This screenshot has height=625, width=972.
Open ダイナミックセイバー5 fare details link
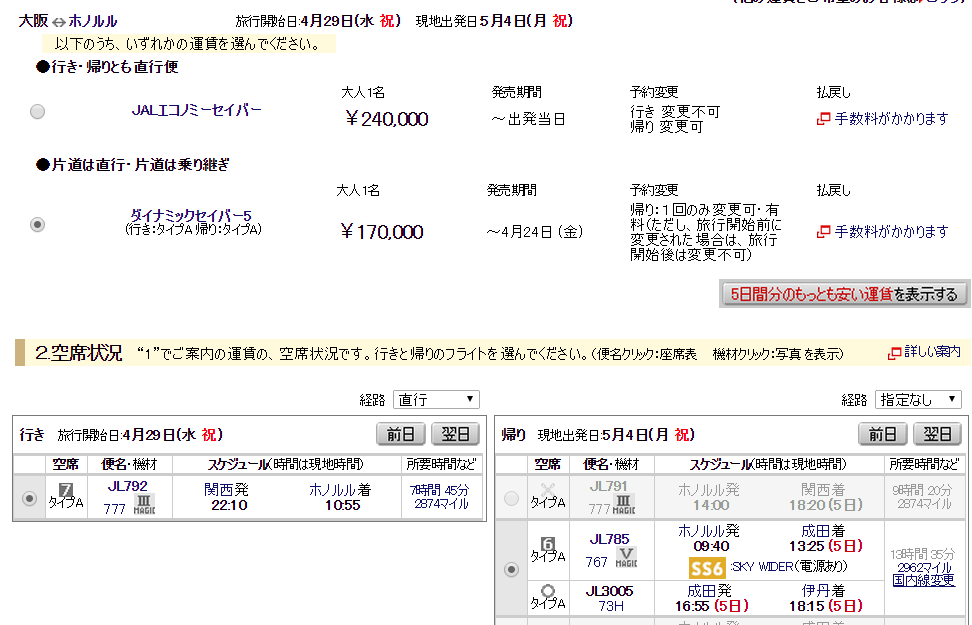click(x=190, y=216)
